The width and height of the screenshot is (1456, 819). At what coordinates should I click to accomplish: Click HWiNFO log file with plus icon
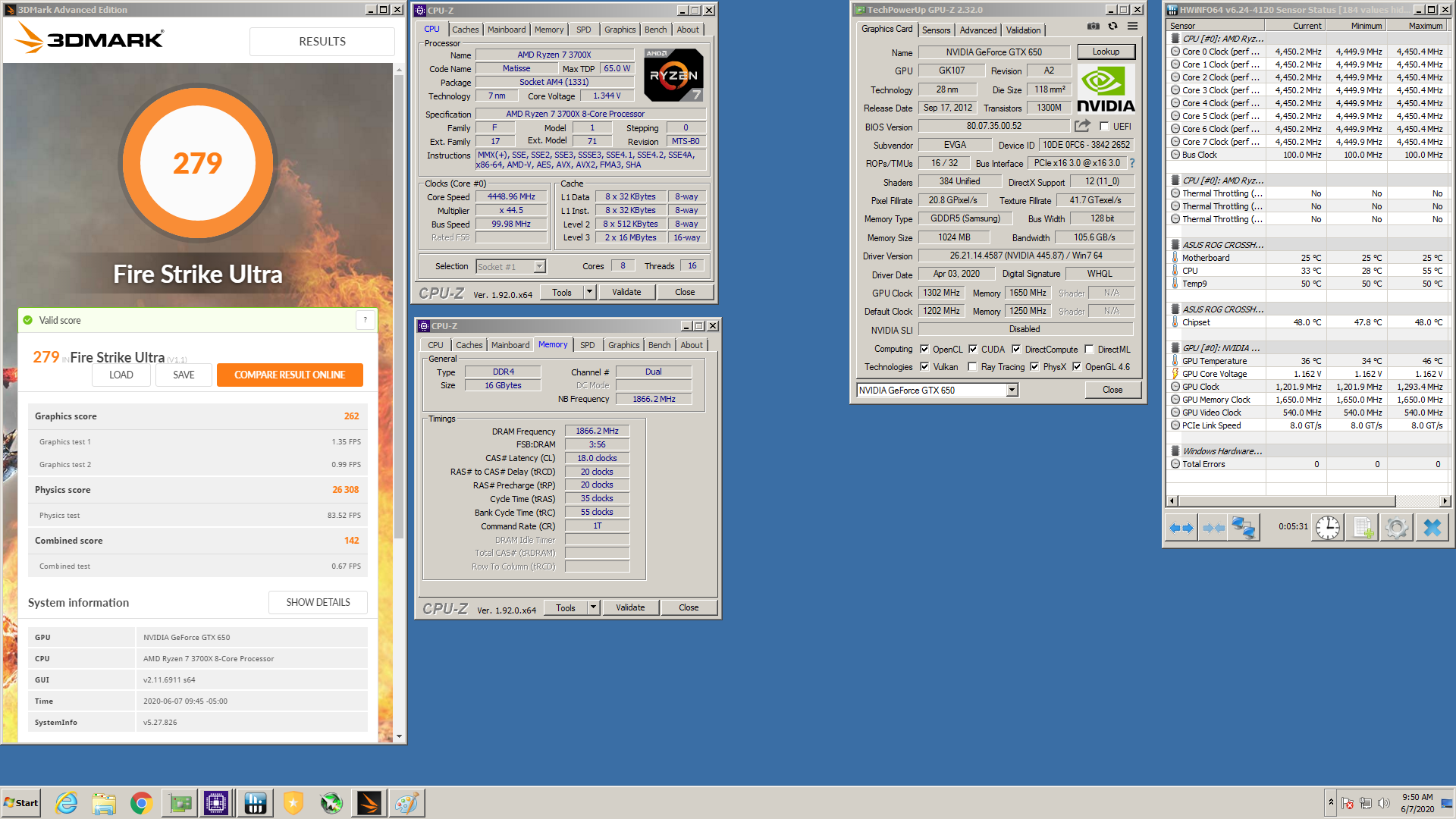pyautogui.click(x=1363, y=528)
